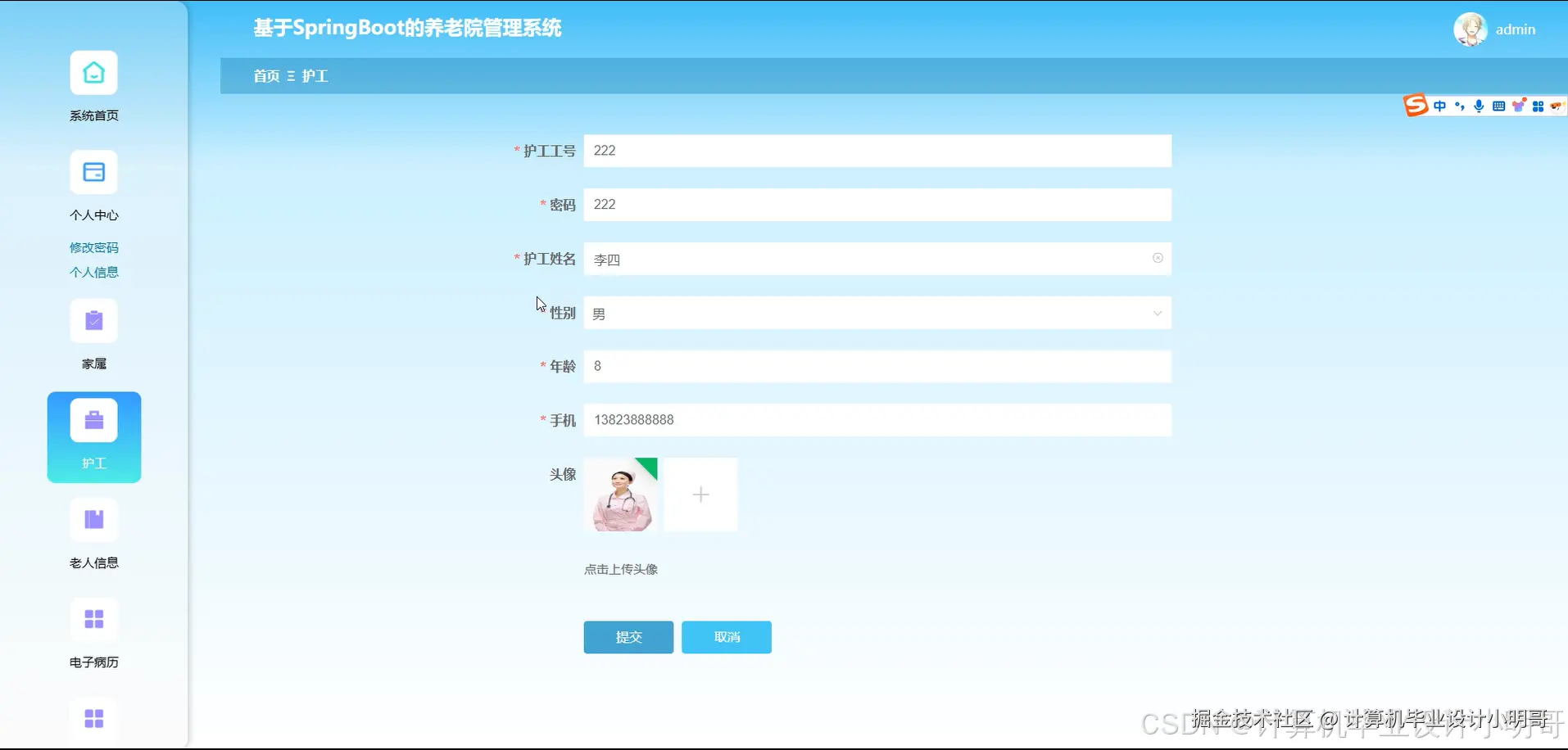Open the Sogou input method S logo

[1416, 105]
